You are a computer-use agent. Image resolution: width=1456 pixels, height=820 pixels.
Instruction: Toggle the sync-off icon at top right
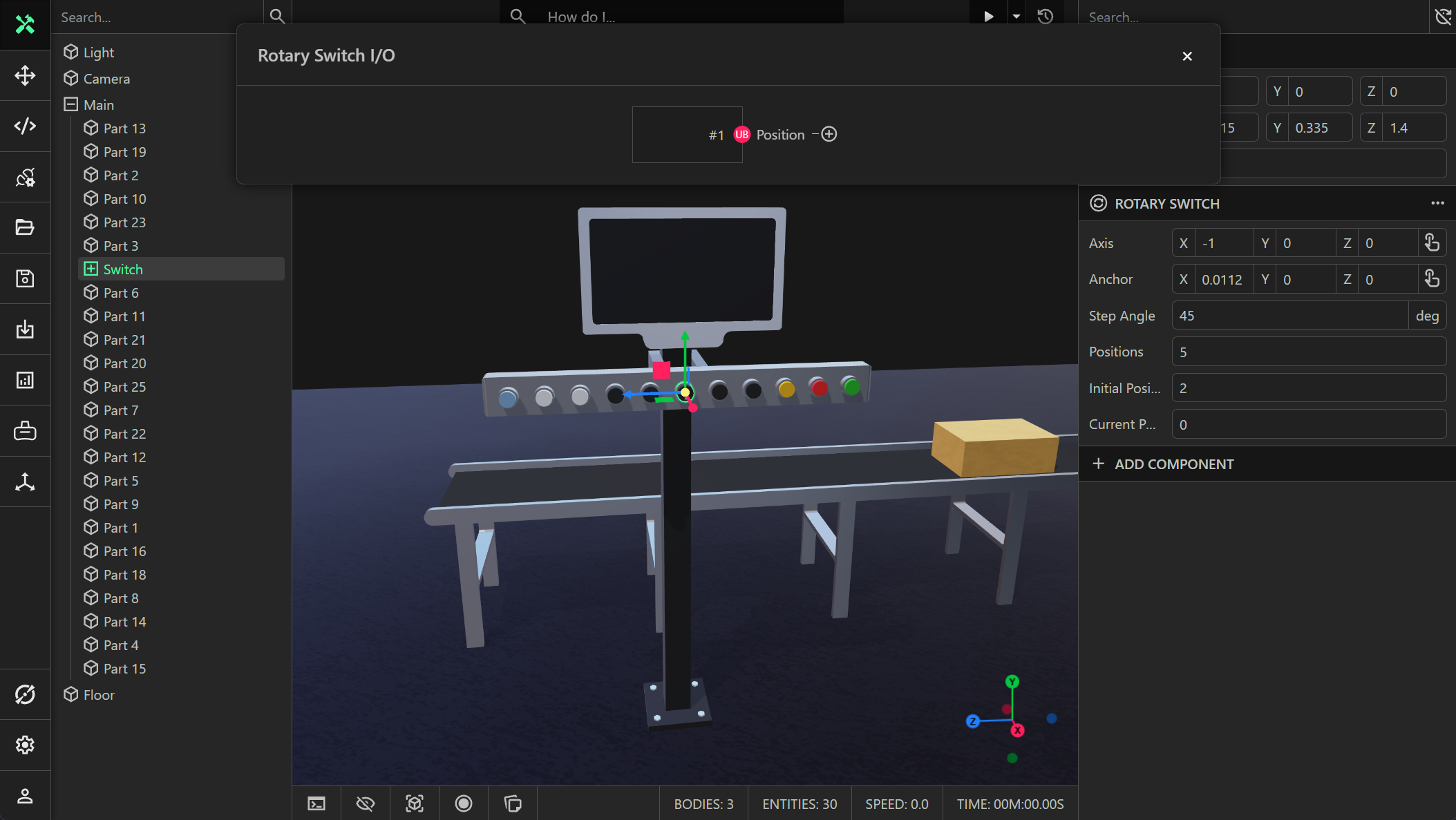tap(1443, 17)
